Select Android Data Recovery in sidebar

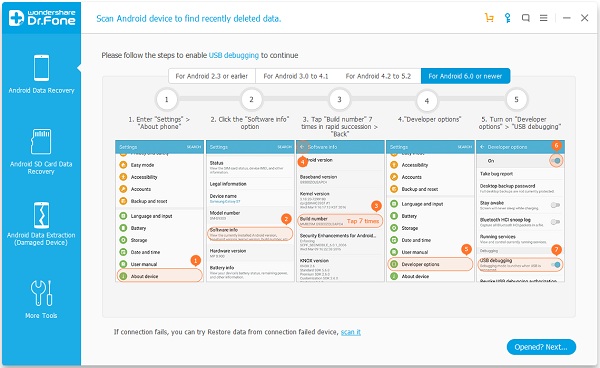pos(41,74)
